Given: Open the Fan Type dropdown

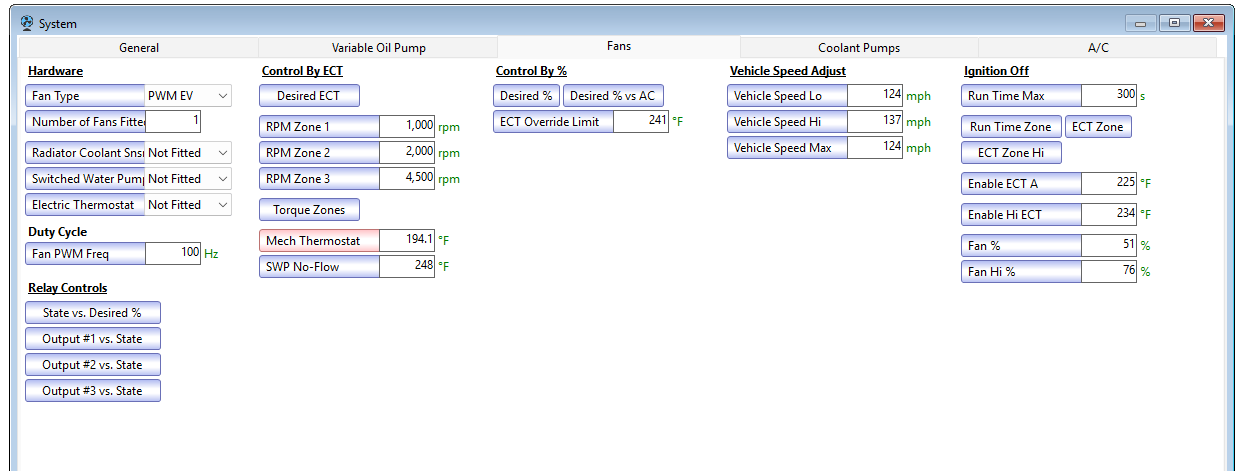Looking at the screenshot, I should click(x=188, y=96).
